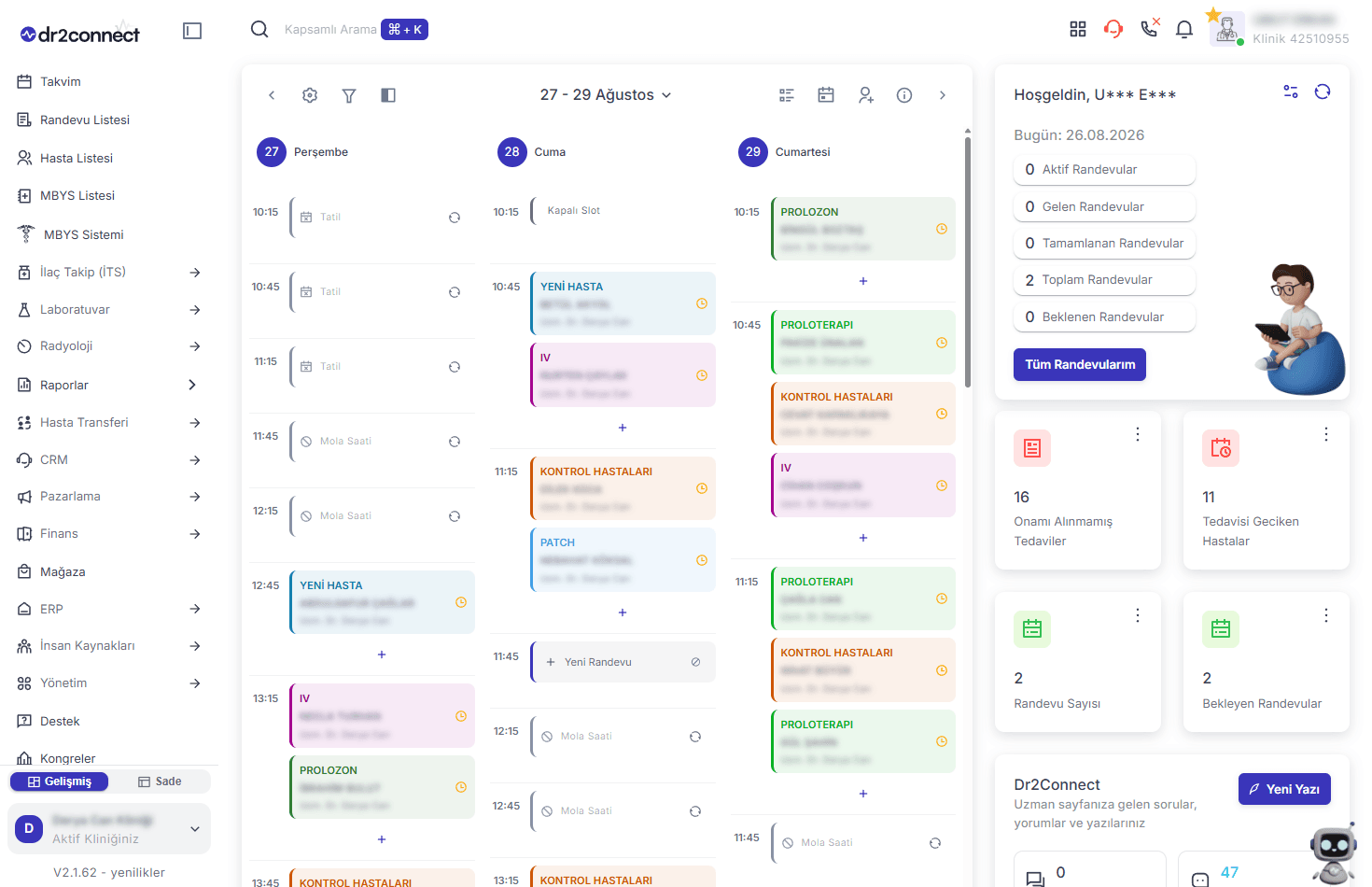Expand the Raporlar submenu
The width and height of the screenshot is (1372, 887).
coord(192,385)
